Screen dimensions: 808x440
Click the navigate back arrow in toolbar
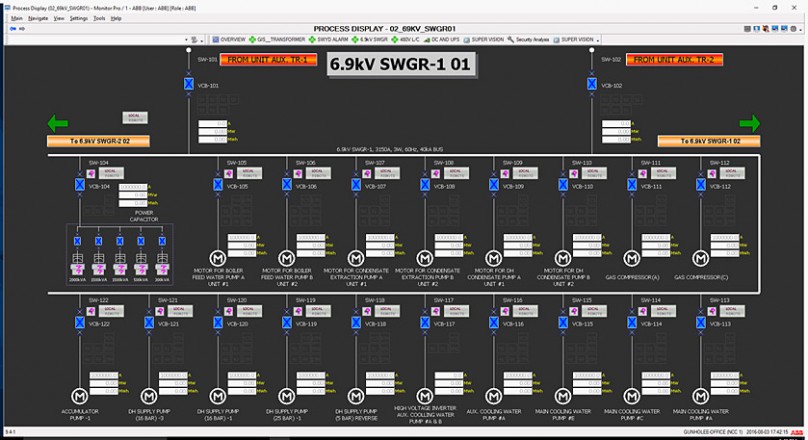click(13, 29)
